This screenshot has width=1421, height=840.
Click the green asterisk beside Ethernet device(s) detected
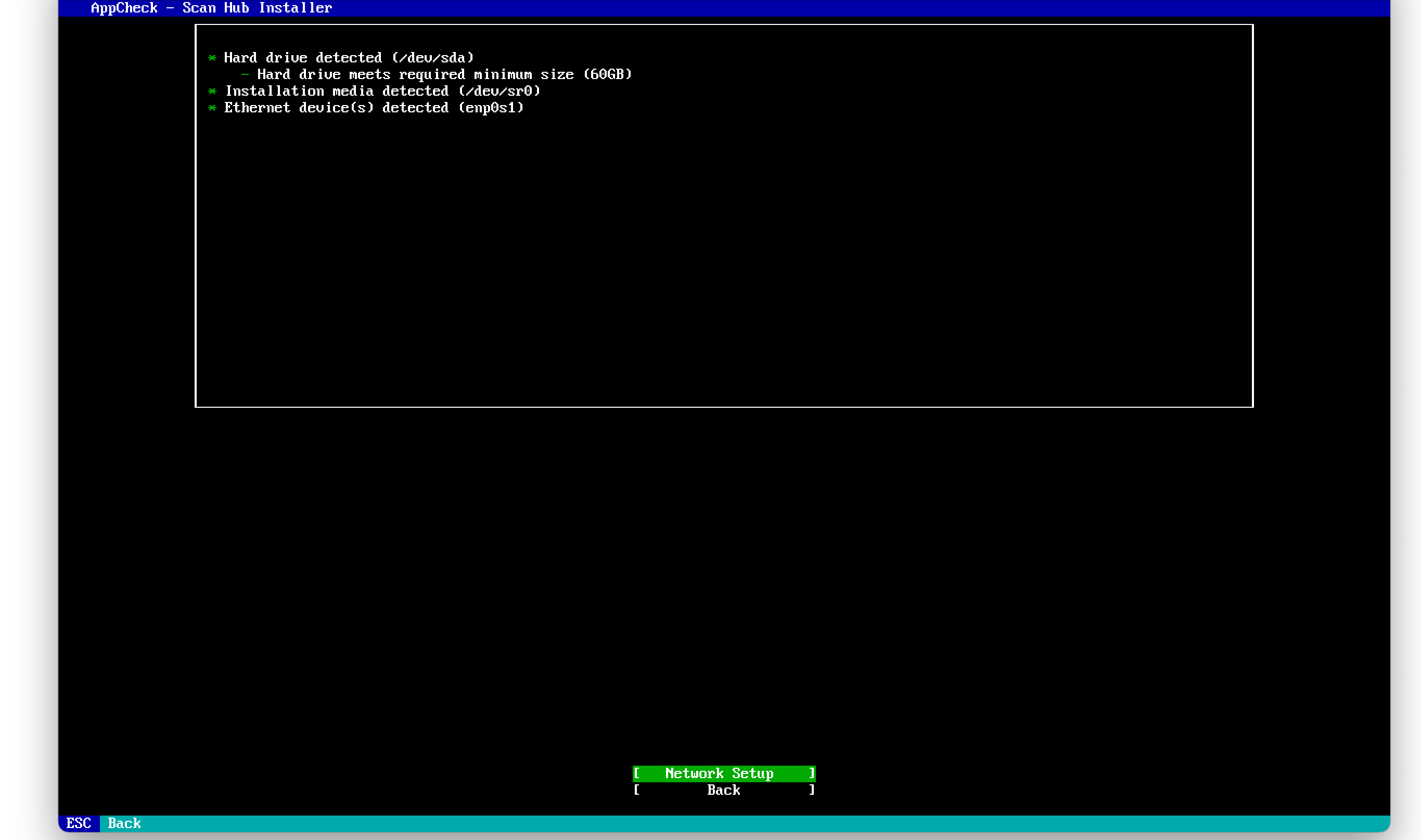pyautogui.click(x=212, y=108)
